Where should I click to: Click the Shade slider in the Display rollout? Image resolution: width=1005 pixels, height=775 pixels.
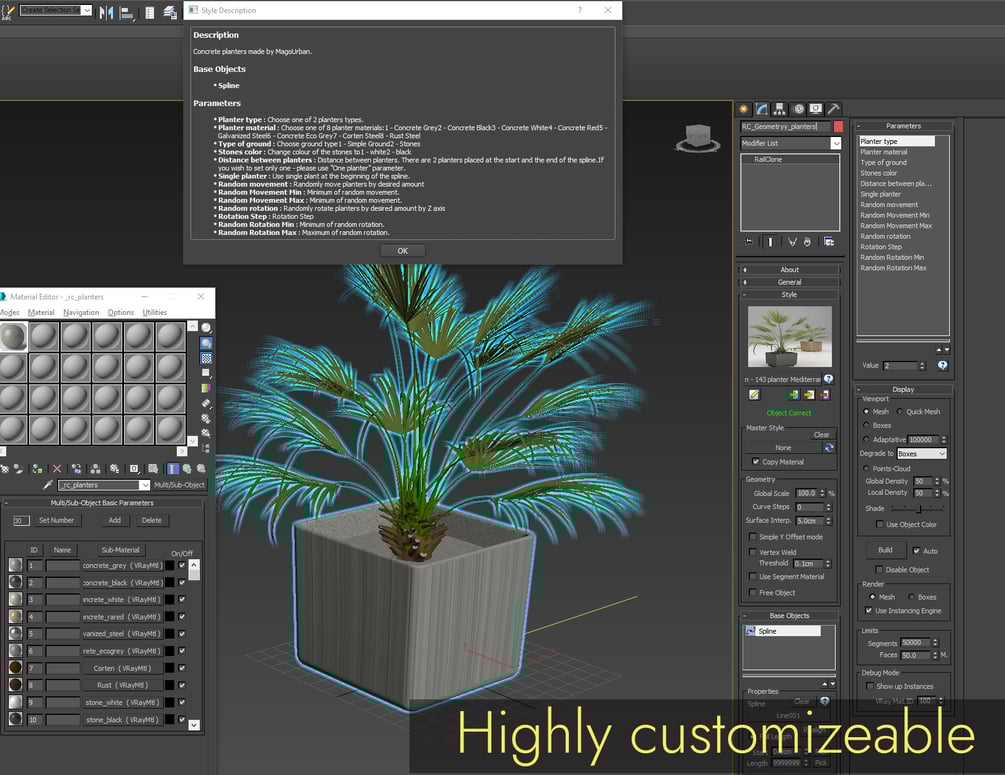(918, 508)
